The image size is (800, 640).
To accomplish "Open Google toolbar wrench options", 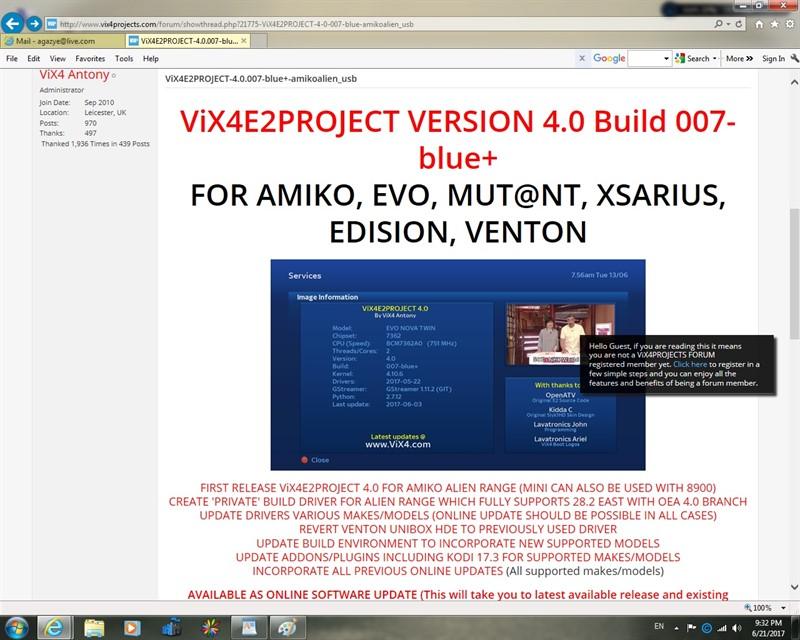I will coord(794,59).
